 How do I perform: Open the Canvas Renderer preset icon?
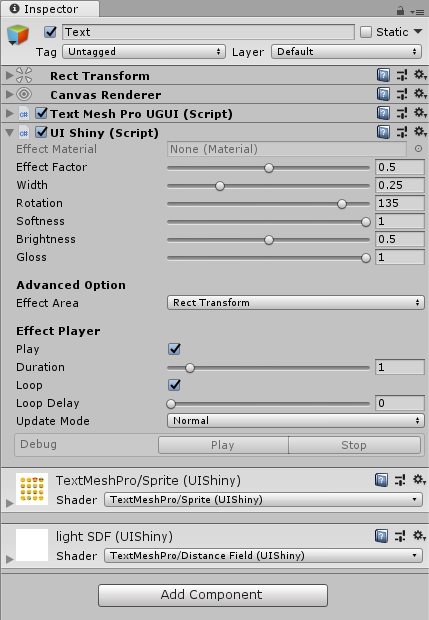click(x=402, y=94)
